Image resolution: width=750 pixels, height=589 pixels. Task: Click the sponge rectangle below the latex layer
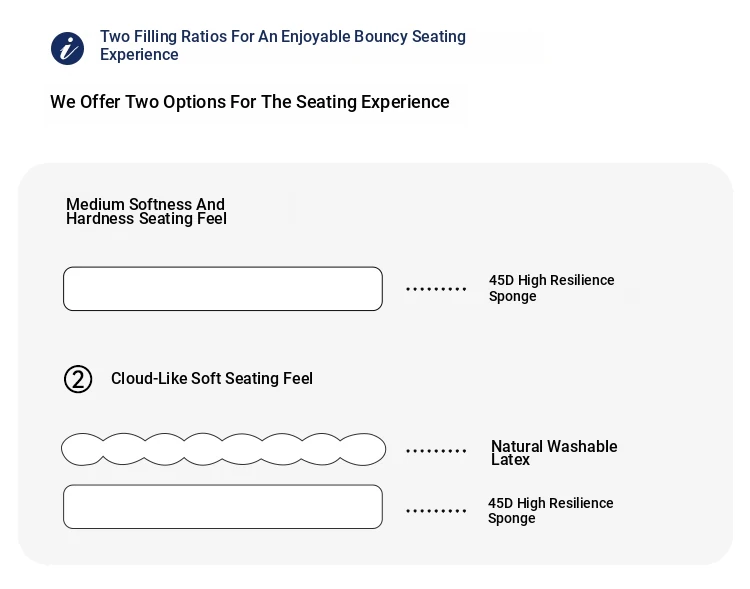[x=223, y=506]
